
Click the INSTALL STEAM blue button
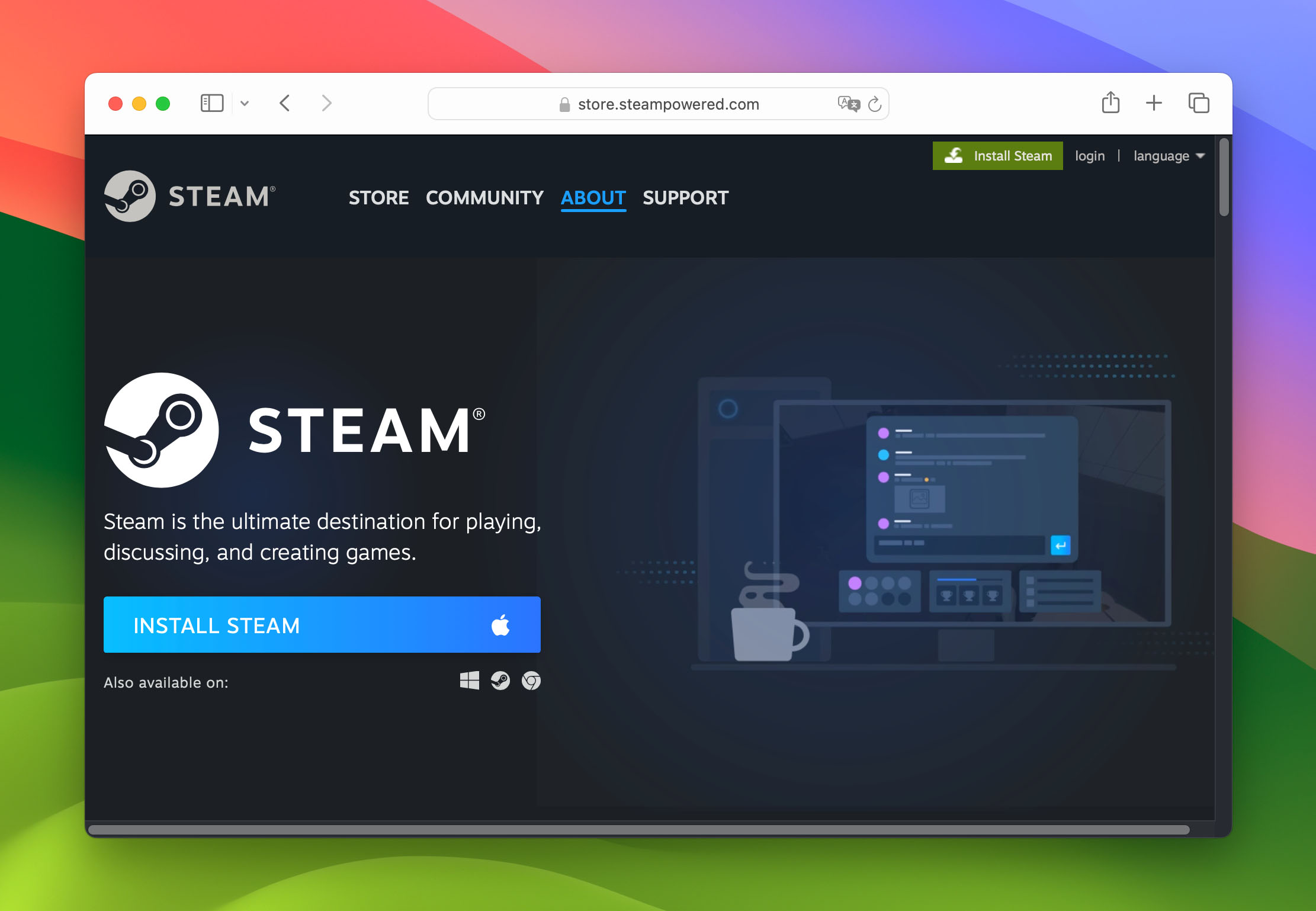(321, 625)
